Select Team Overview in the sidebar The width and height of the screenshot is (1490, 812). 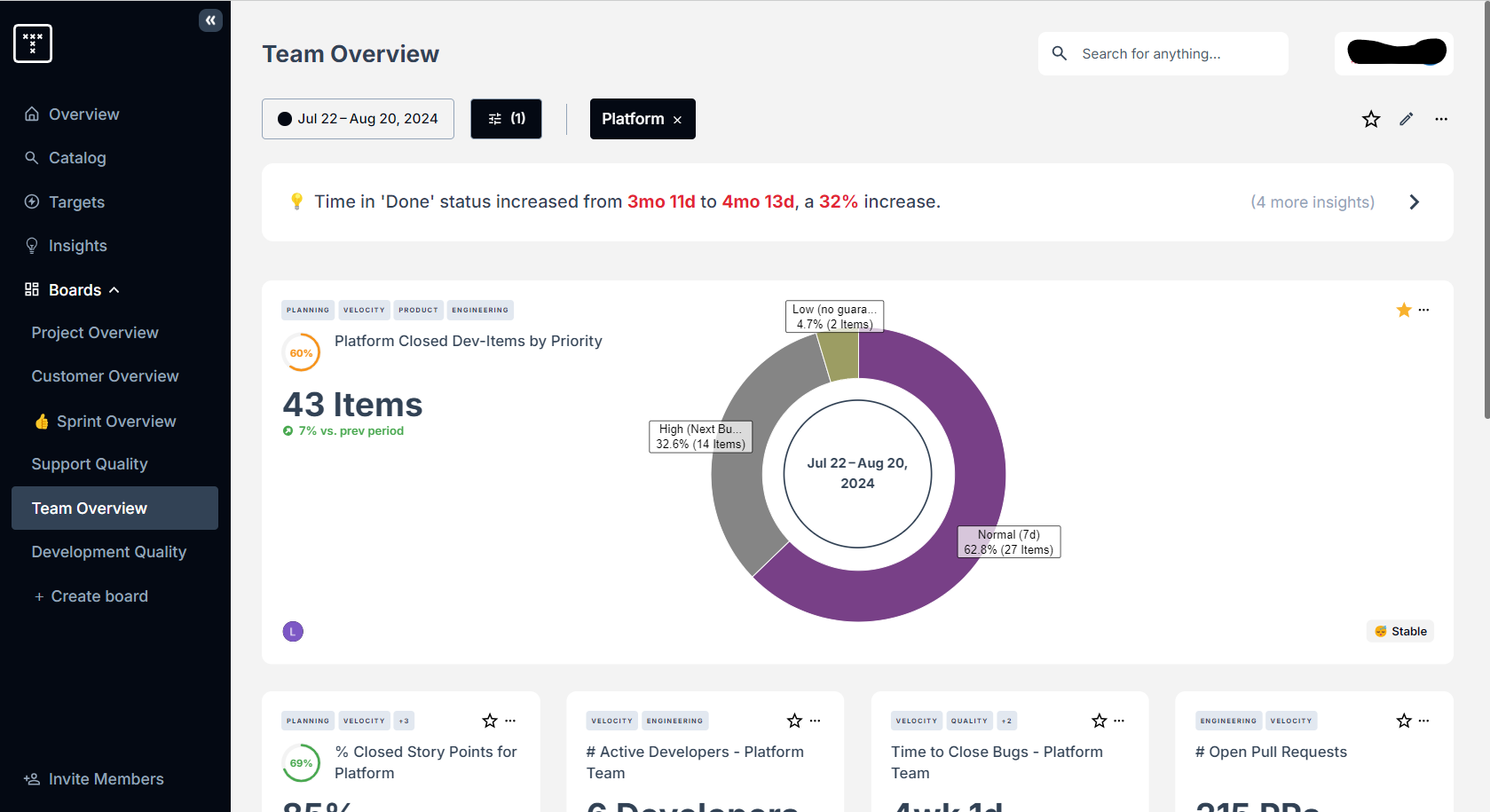[89, 508]
